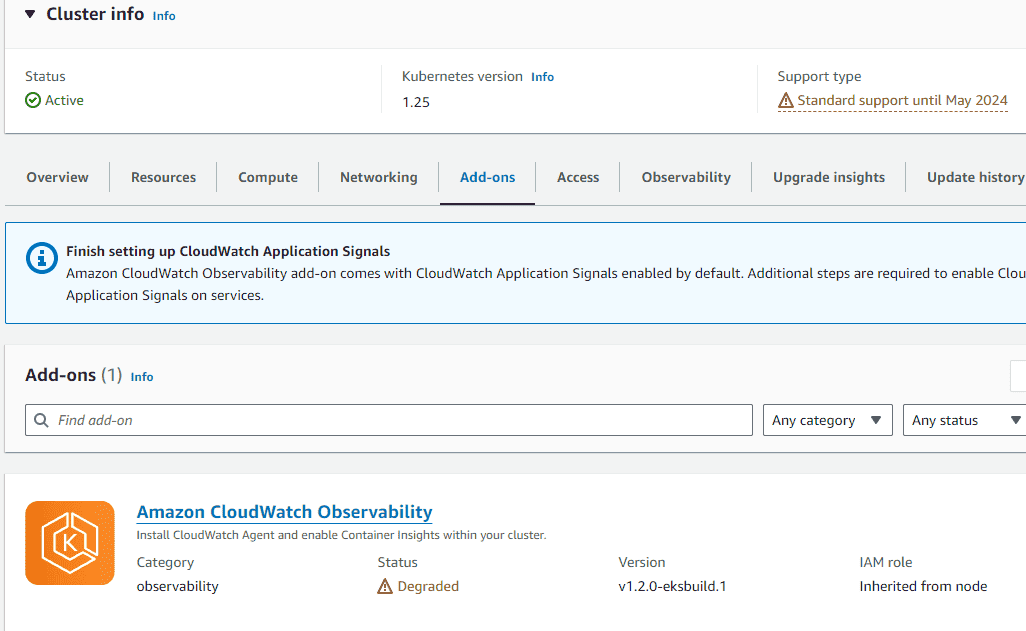Click the Degraded status text
This screenshot has height=631, width=1026.
428,586
